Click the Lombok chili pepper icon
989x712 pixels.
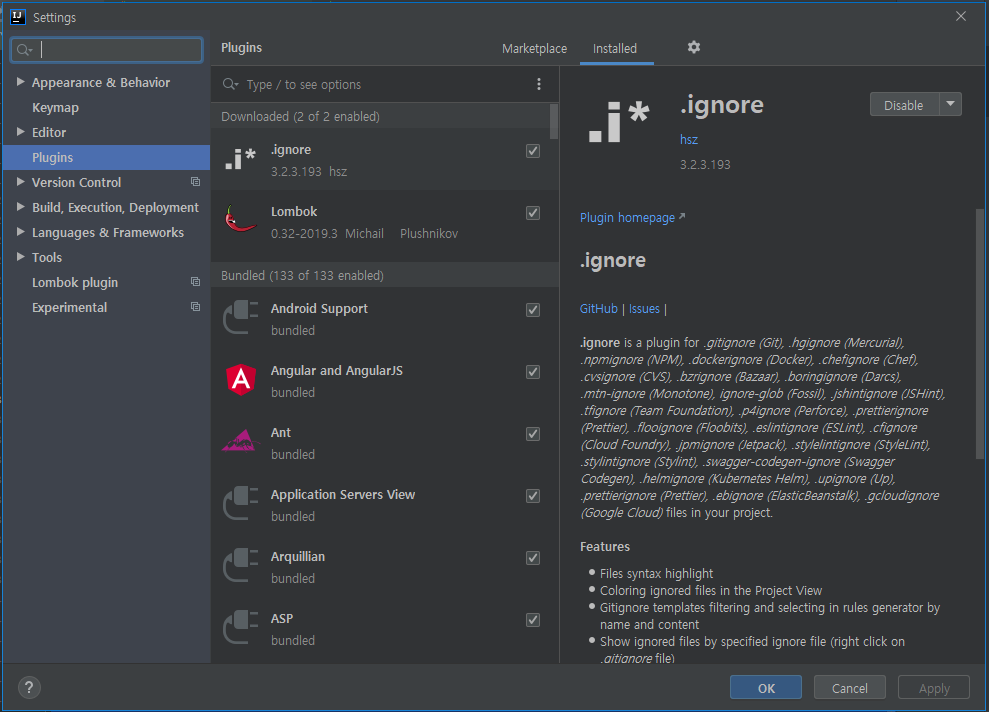240,219
